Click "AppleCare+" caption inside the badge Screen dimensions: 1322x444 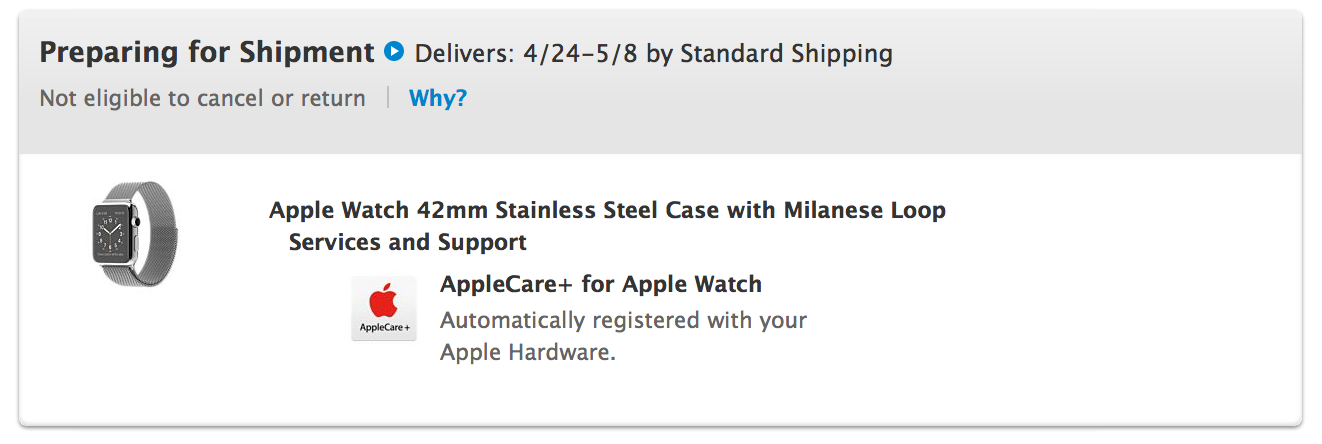(x=384, y=328)
